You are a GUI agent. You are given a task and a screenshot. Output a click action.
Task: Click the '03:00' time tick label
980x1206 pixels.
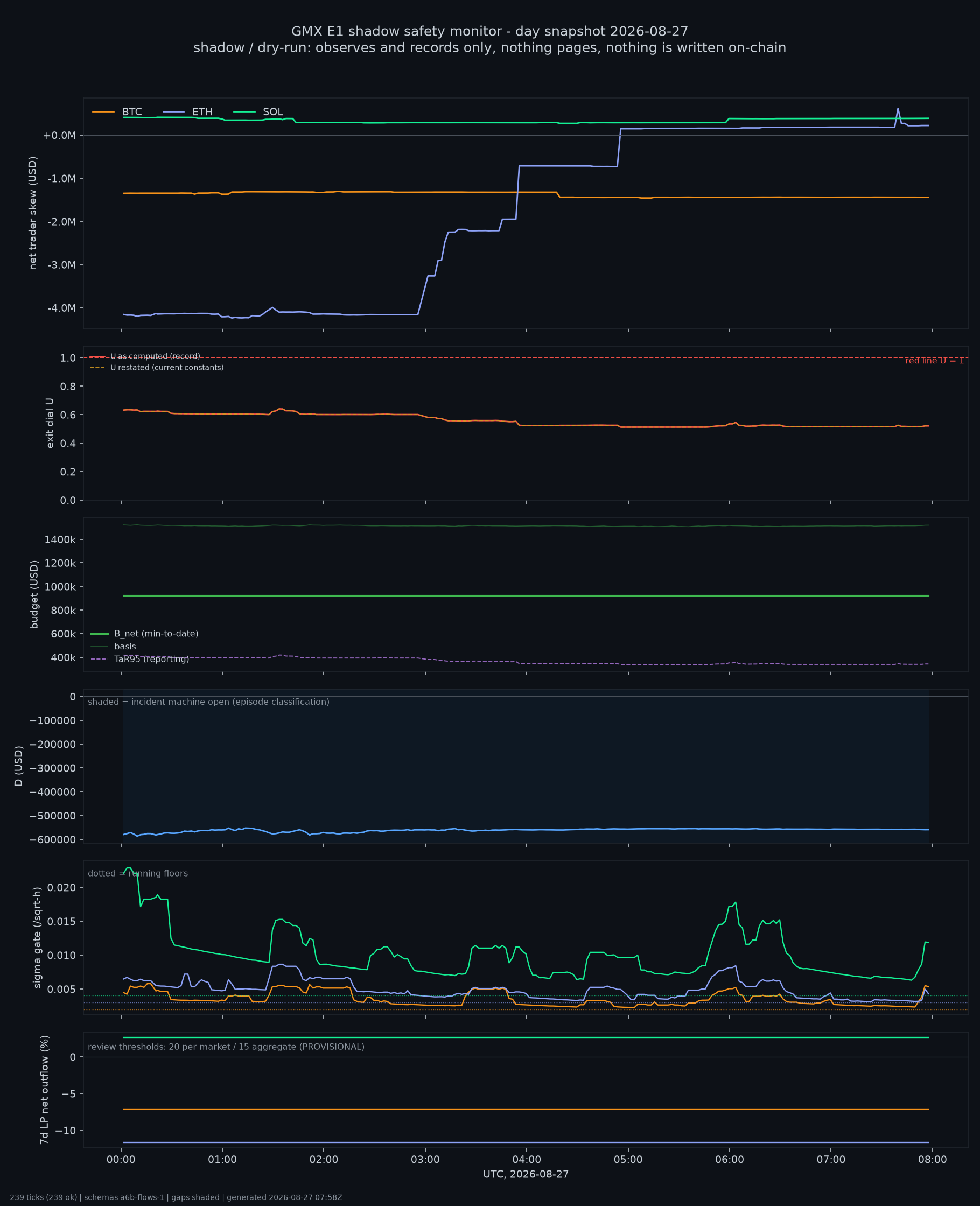click(425, 1160)
